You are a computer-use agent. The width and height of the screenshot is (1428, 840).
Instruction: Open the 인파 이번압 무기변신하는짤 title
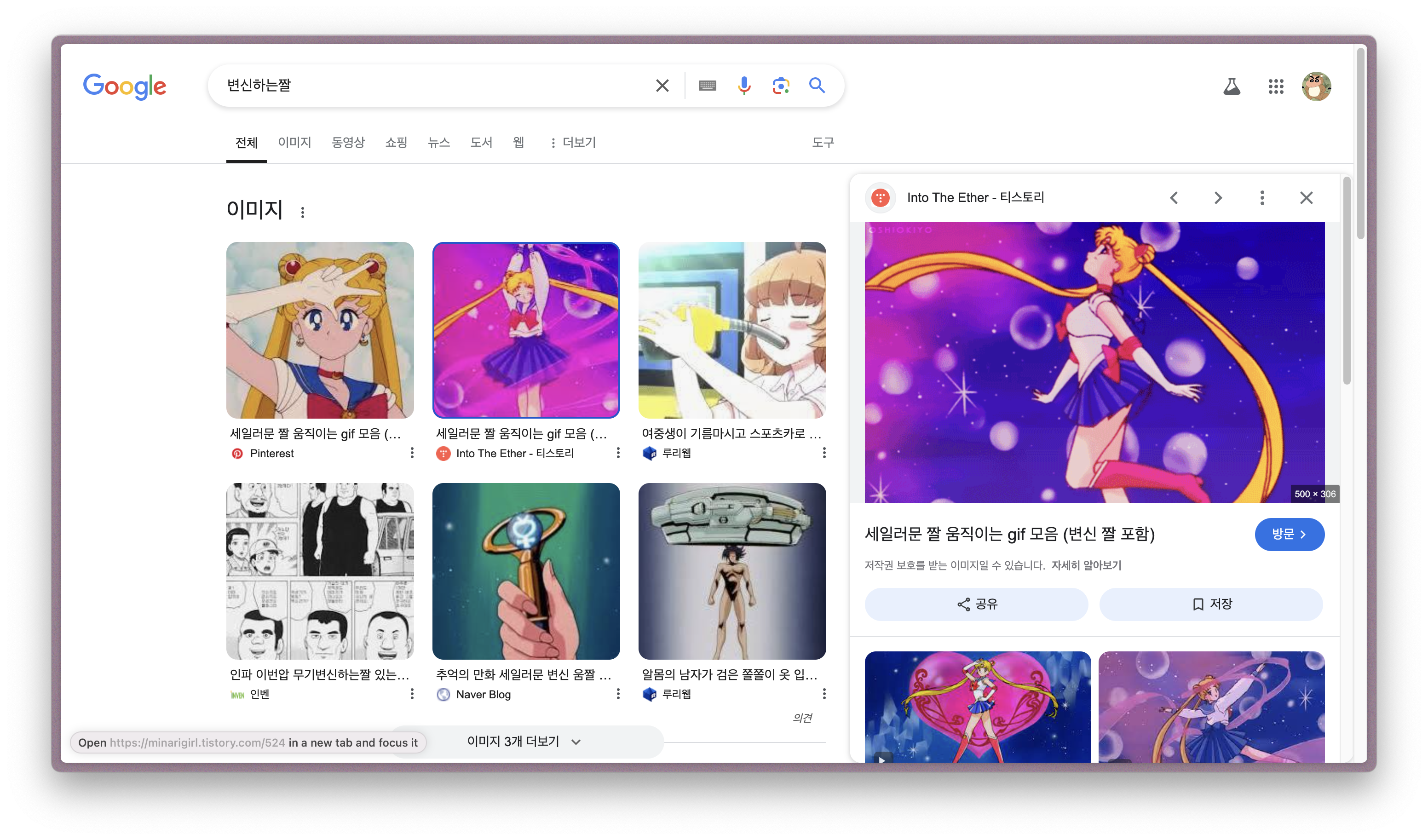tap(319, 674)
